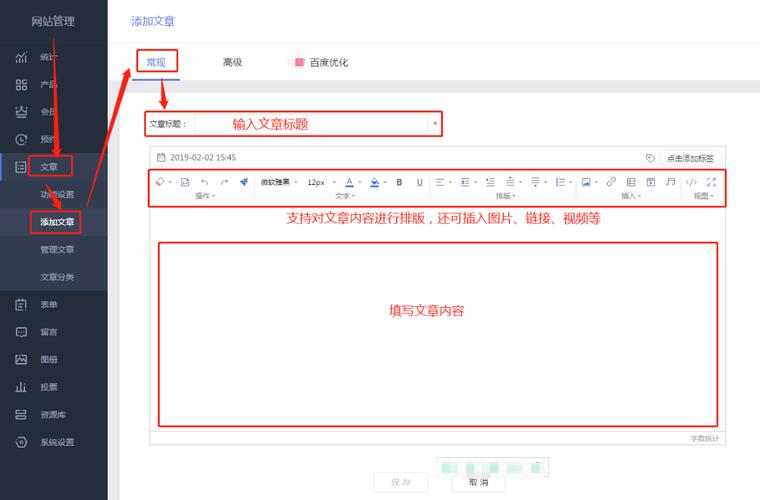The image size is (760, 500).
Task: Open 预约 clock icon in sidebar
Action: 21,140
